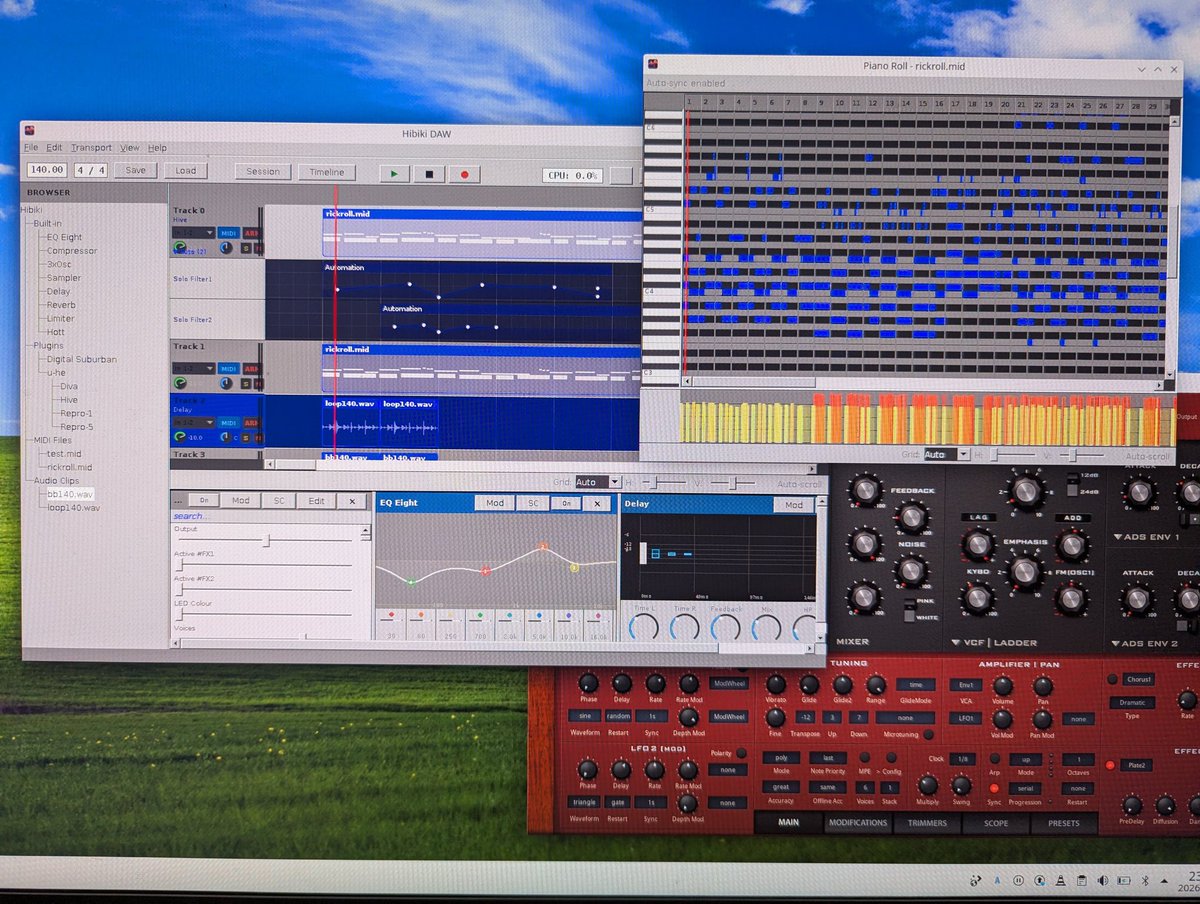The height and width of the screenshot is (904, 1200).
Task: Switch to the MODIFICATIONS tab
Action: point(858,823)
